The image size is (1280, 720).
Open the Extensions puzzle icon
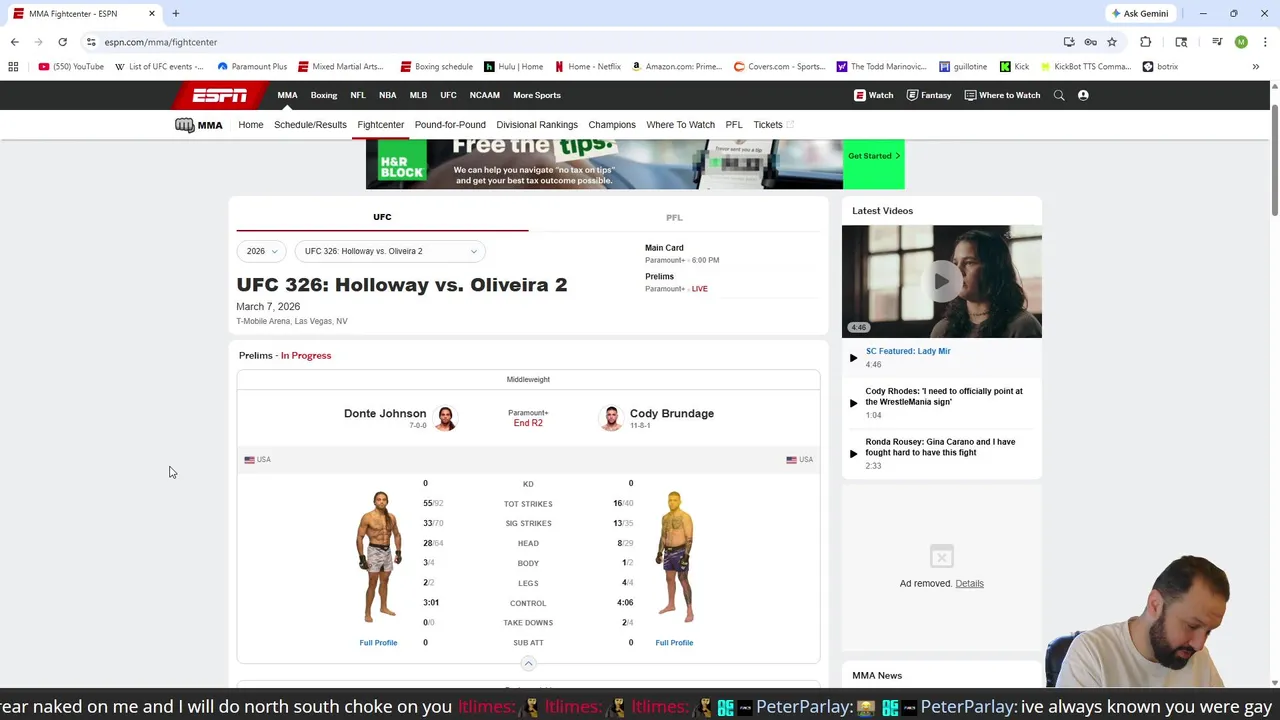1145,42
